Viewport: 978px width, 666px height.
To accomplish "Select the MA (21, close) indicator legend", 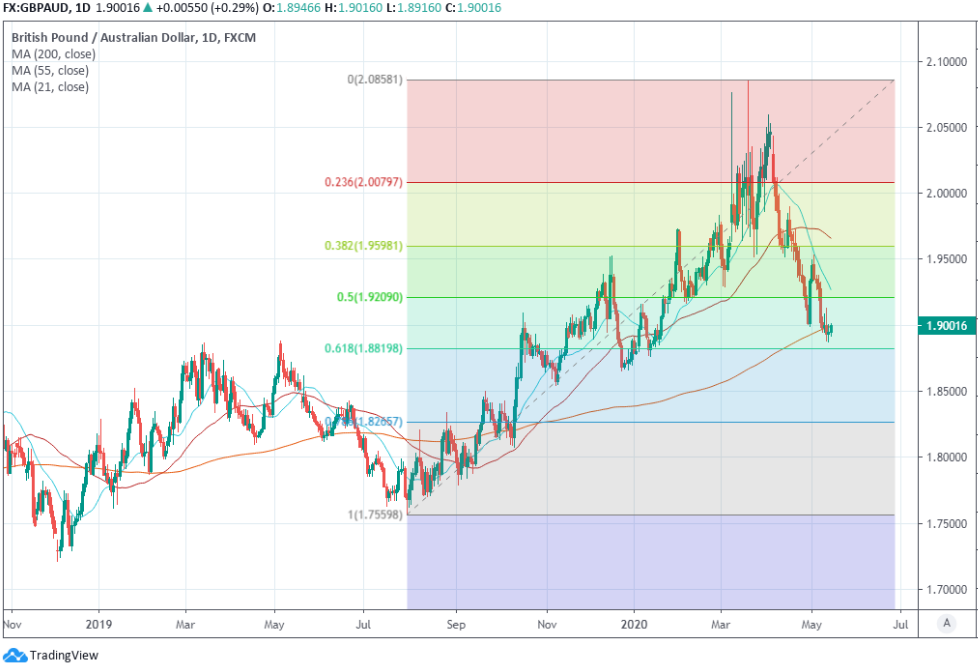I will pos(50,87).
